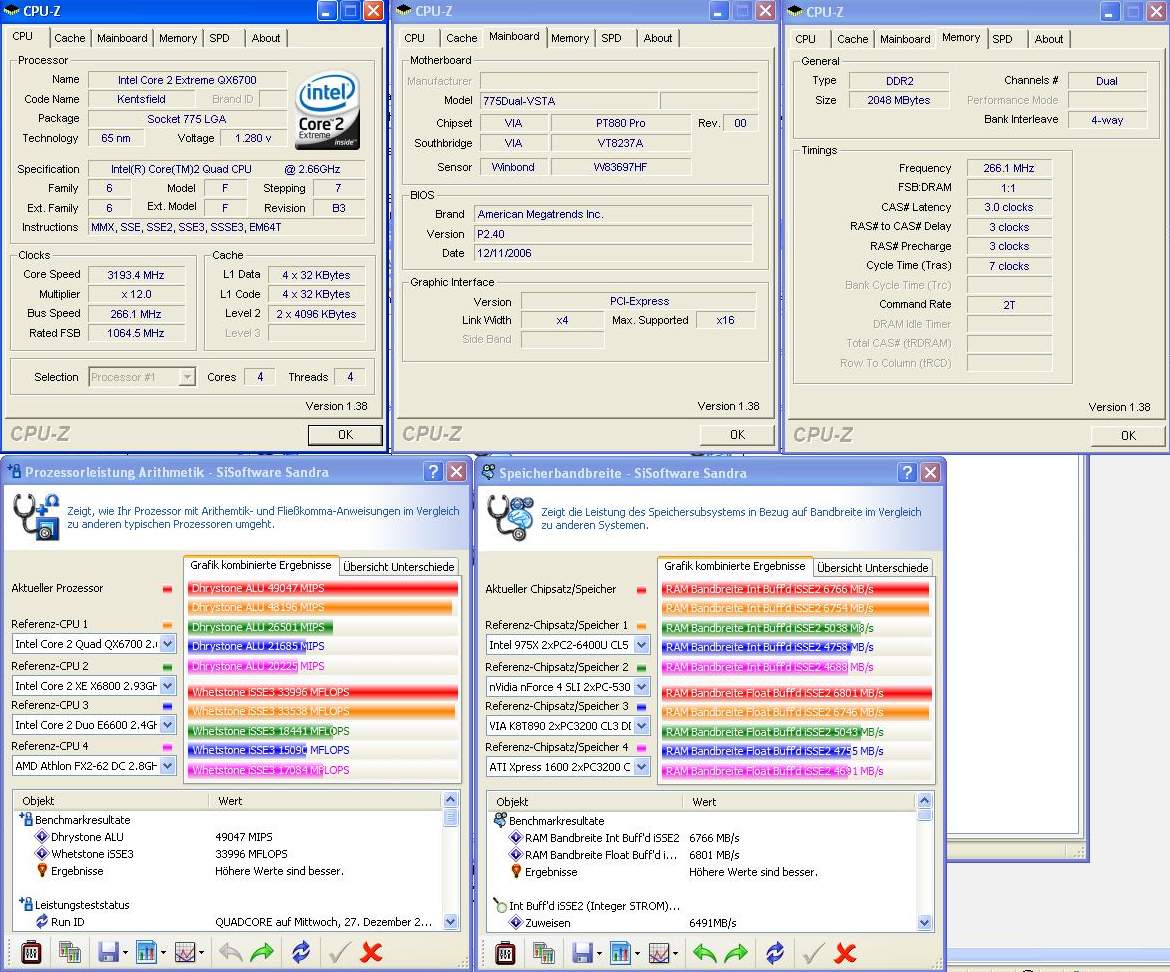Click OK in the CPU tab CPU-Z window
The height and width of the screenshot is (972, 1170).
click(x=345, y=435)
